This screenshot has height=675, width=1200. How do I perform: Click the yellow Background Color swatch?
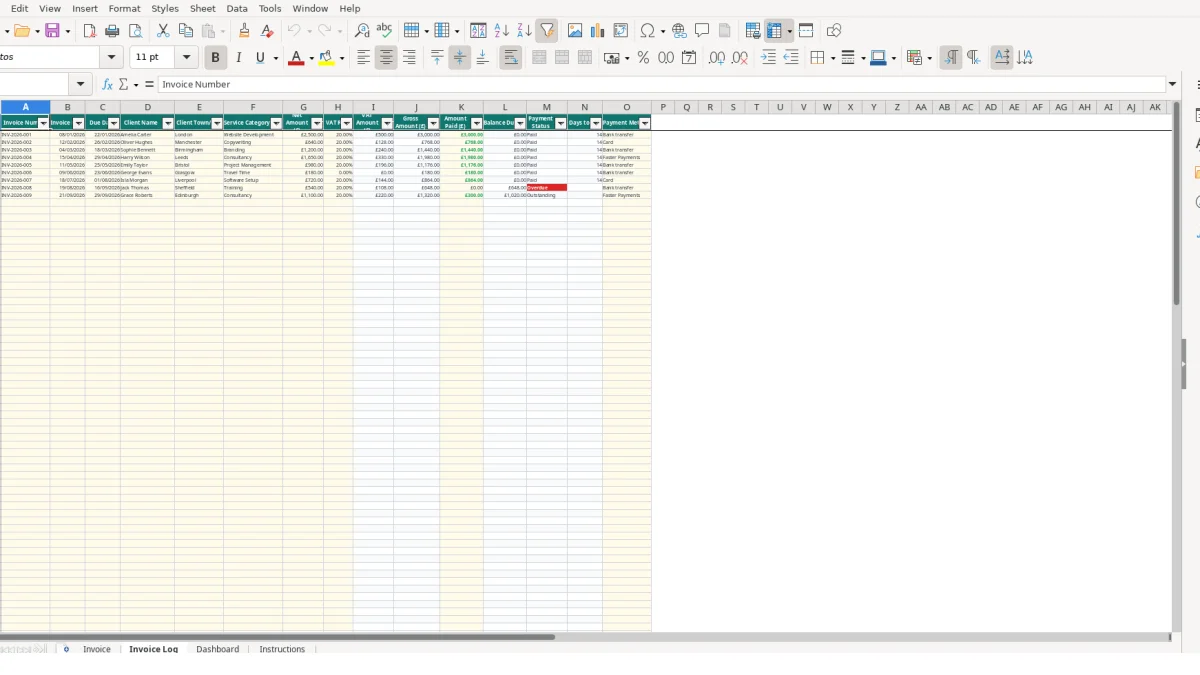tap(327, 58)
